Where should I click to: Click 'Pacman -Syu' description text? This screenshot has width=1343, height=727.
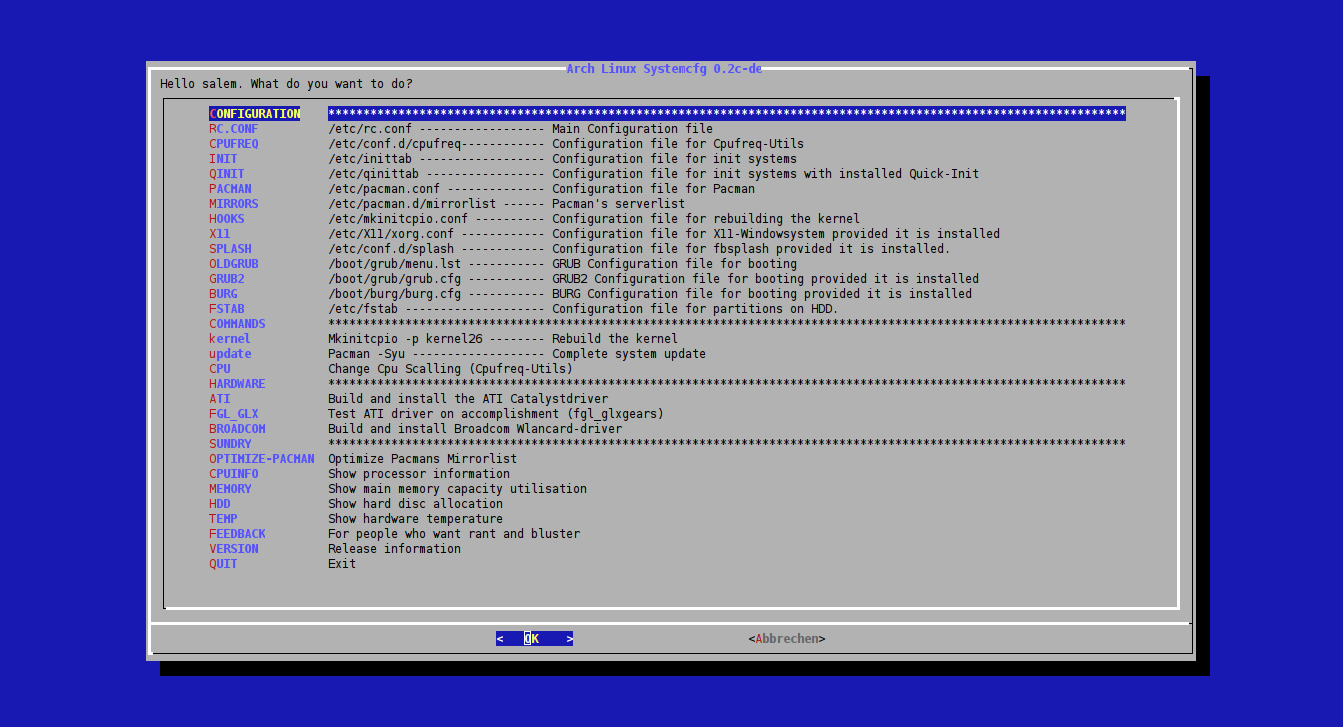(366, 354)
